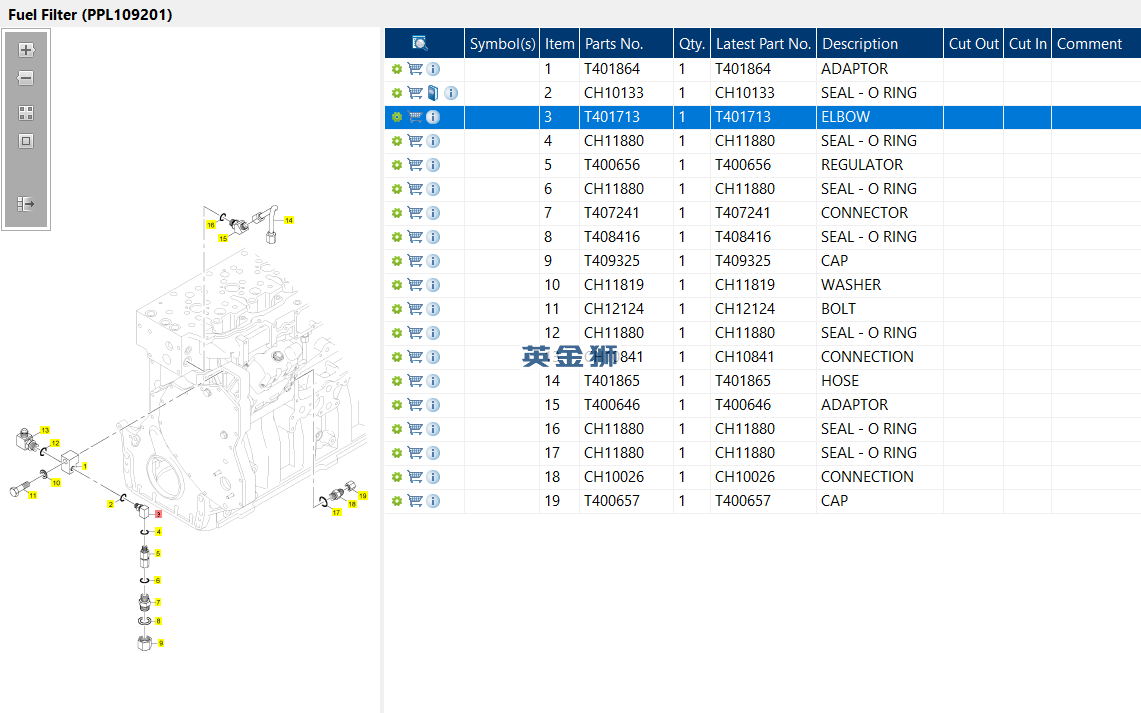Click the zoom out minus icon
Image resolution: width=1141 pixels, height=713 pixels.
[x=26, y=78]
